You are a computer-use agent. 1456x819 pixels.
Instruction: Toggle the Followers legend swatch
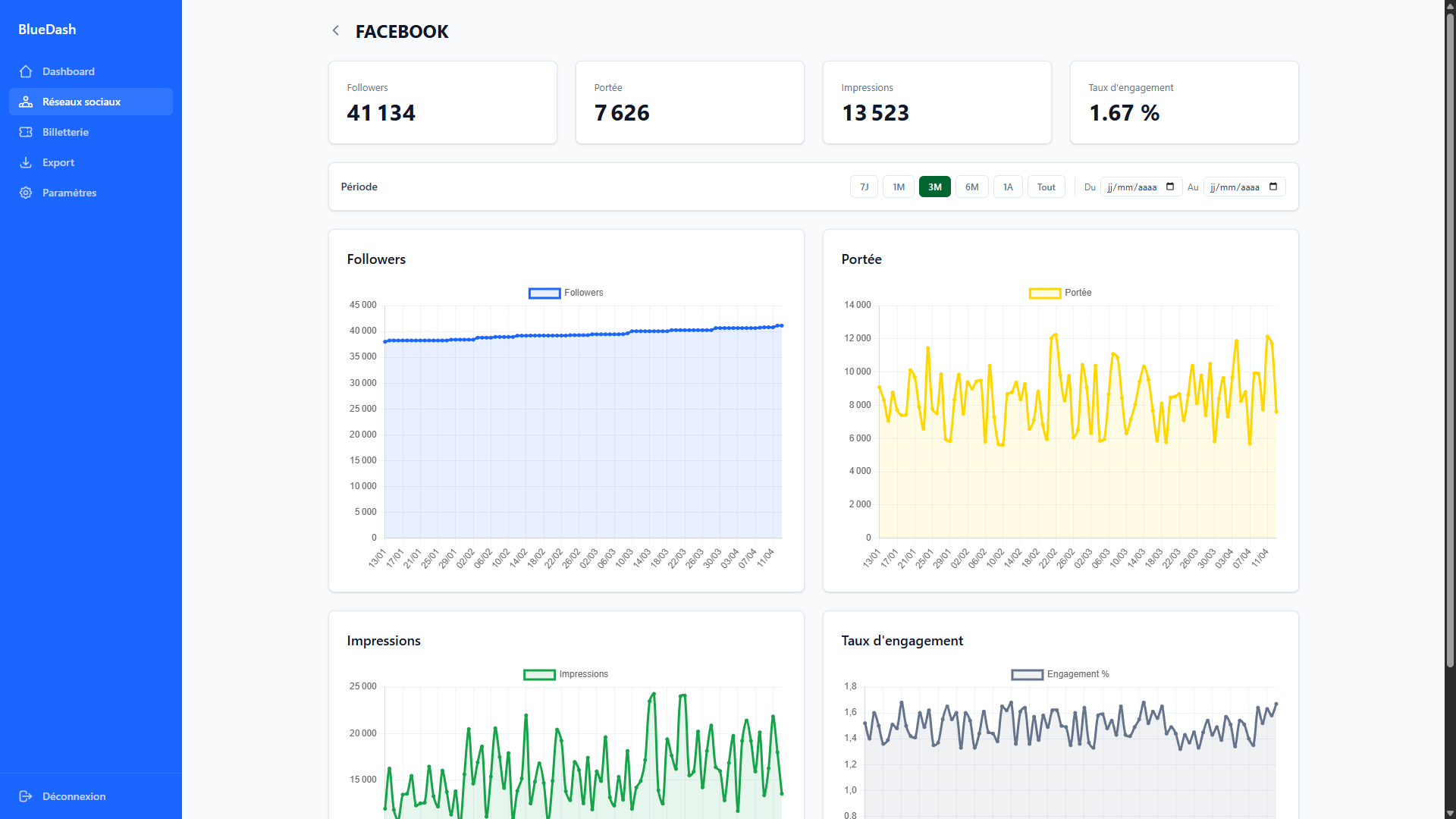coord(544,293)
